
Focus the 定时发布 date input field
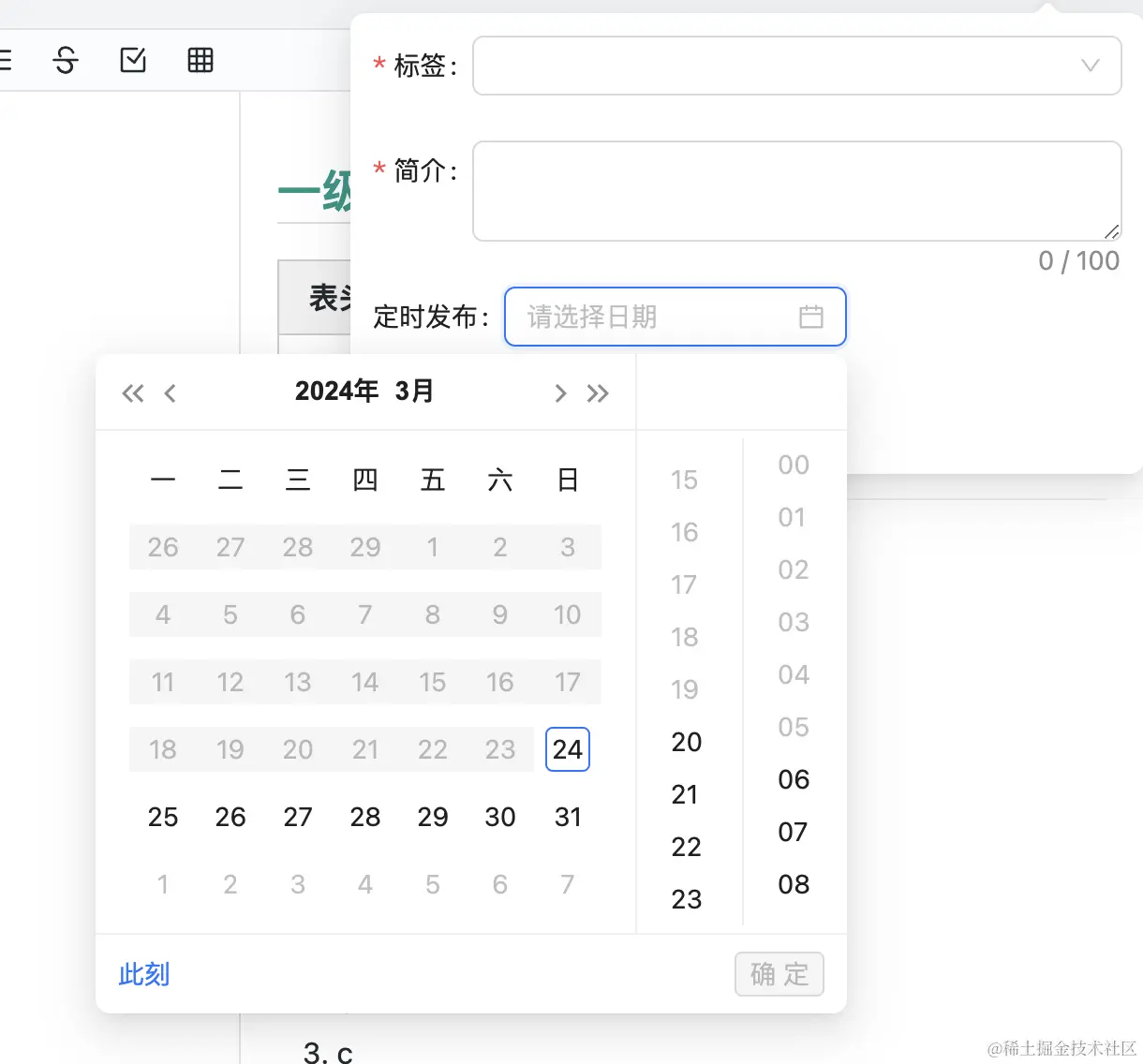(675, 317)
